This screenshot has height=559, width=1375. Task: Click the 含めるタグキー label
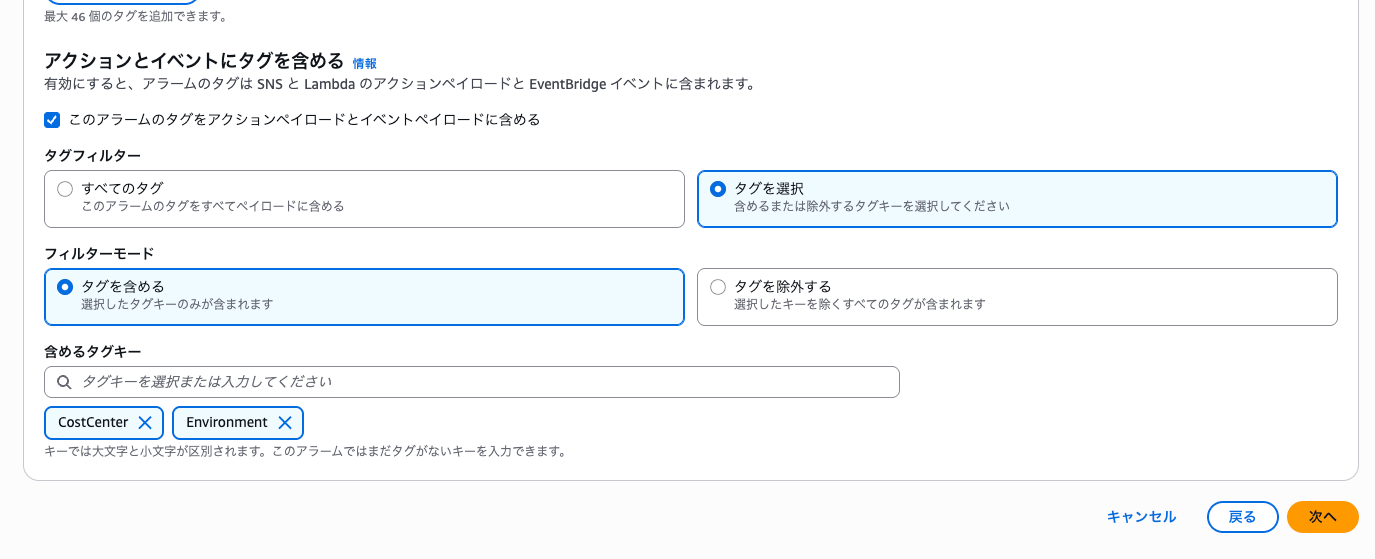(x=92, y=352)
